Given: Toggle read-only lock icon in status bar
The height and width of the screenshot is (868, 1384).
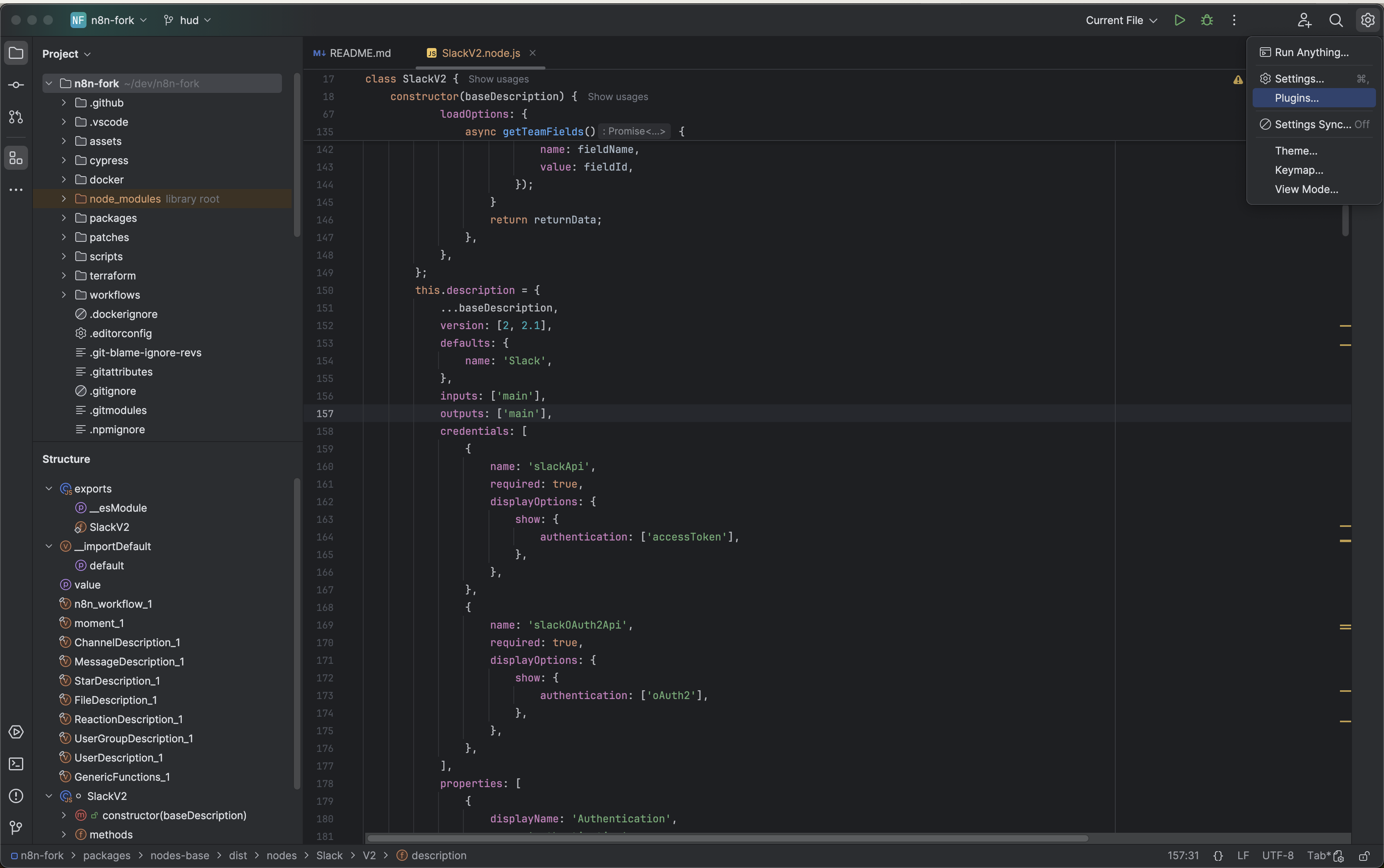Looking at the screenshot, I should pos(1364,855).
